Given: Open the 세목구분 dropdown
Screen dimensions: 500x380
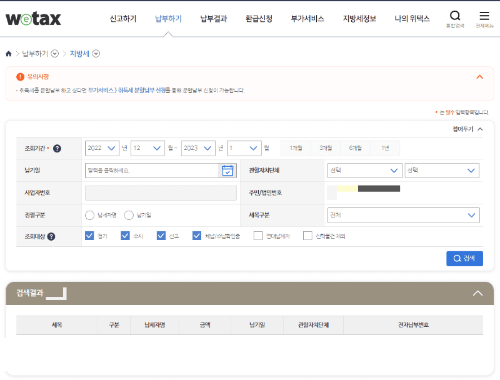Looking at the screenshot, I should click(404, 215).
